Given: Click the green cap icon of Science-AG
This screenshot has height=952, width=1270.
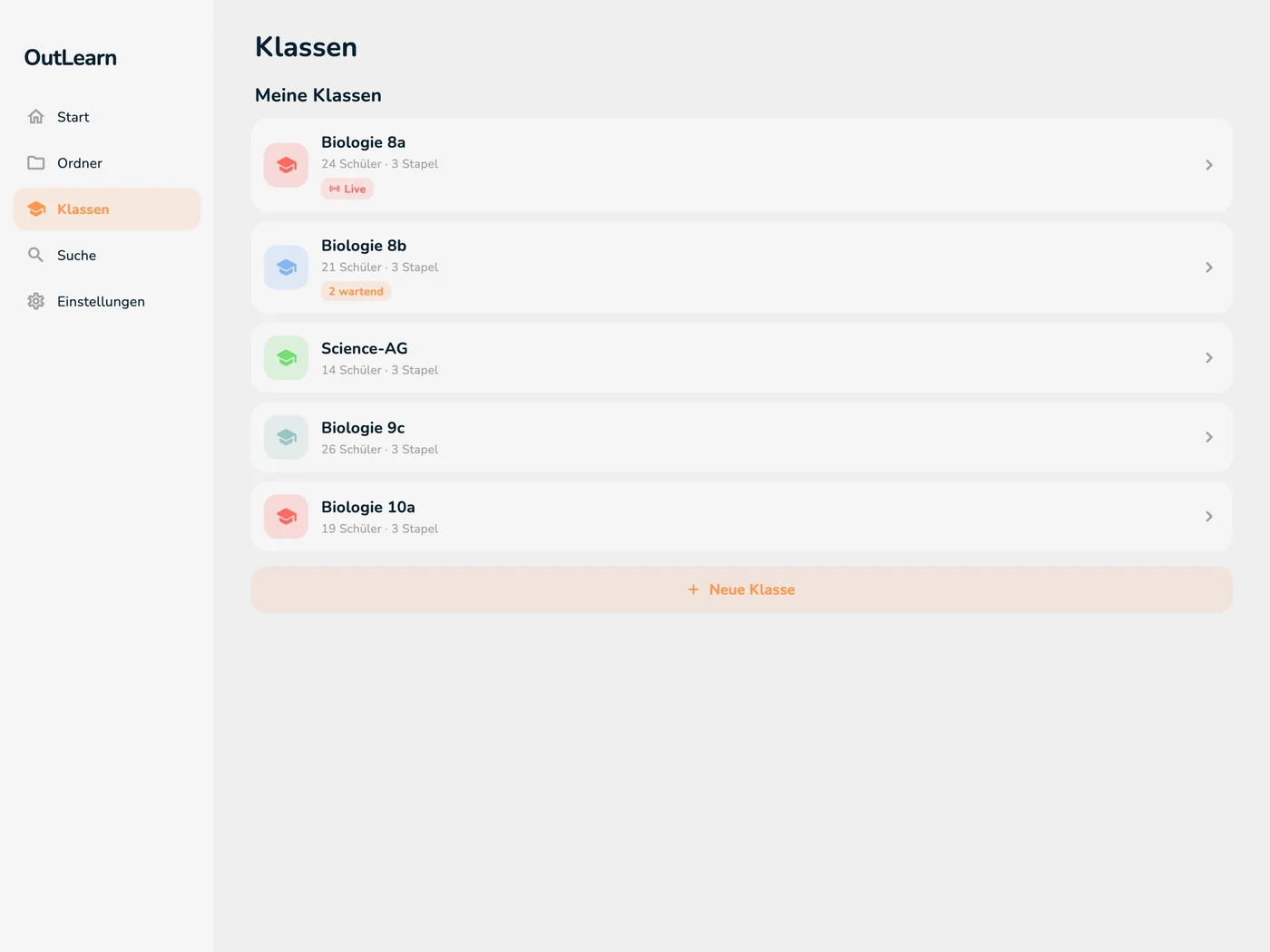Looking at the screenshot, I should [287, 358].
